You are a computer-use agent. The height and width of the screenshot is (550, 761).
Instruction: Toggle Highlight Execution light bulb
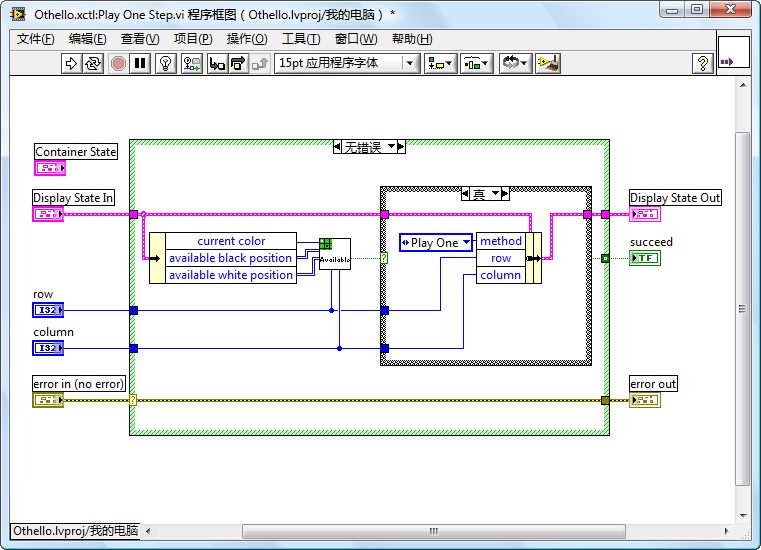tap(166, 63)
